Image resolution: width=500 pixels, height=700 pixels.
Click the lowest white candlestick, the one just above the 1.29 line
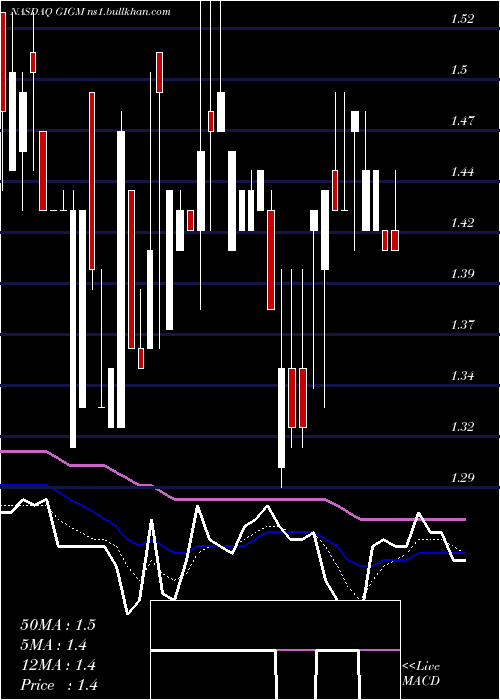coord(281,418)
